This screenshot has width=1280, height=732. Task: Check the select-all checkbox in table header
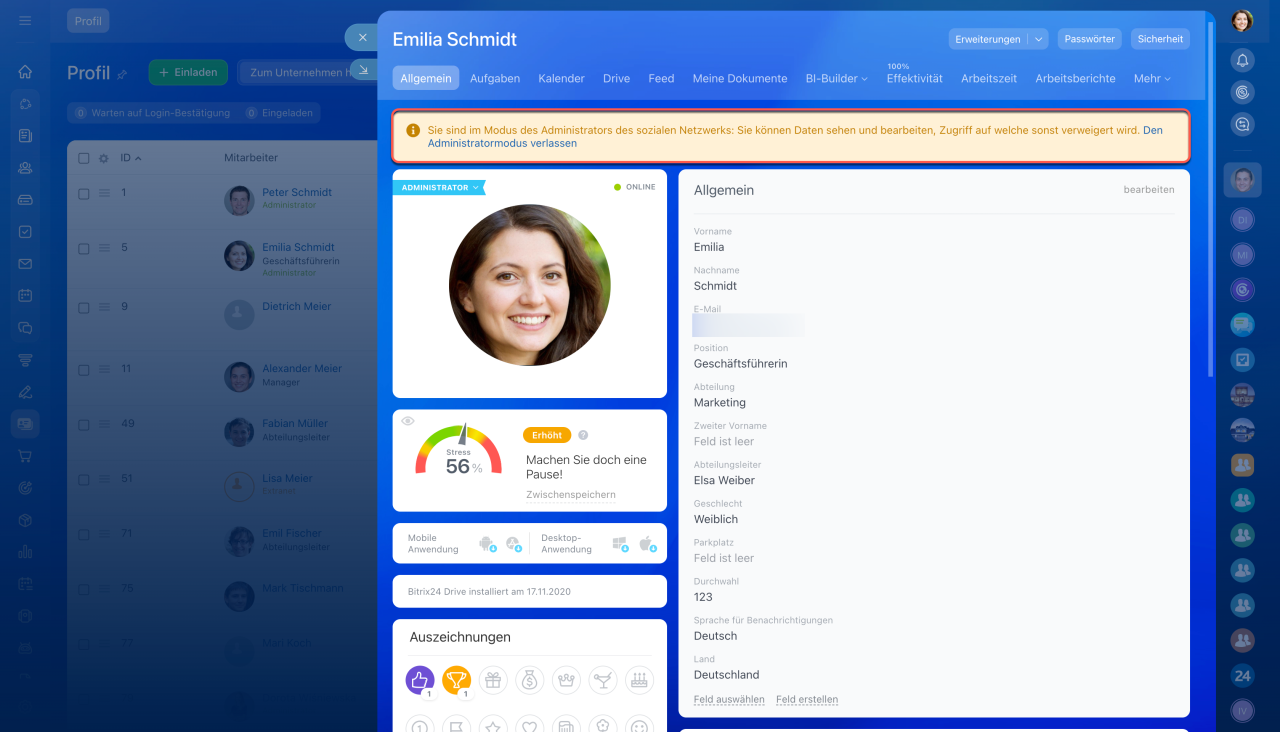pyautogui.click(x=83, y=158)
